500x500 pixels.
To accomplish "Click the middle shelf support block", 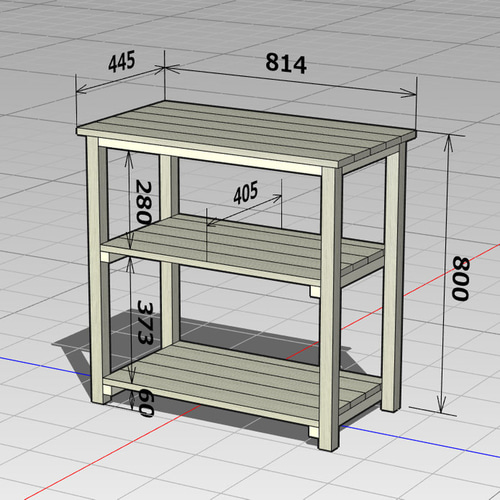I will click(x=315, y=291).
